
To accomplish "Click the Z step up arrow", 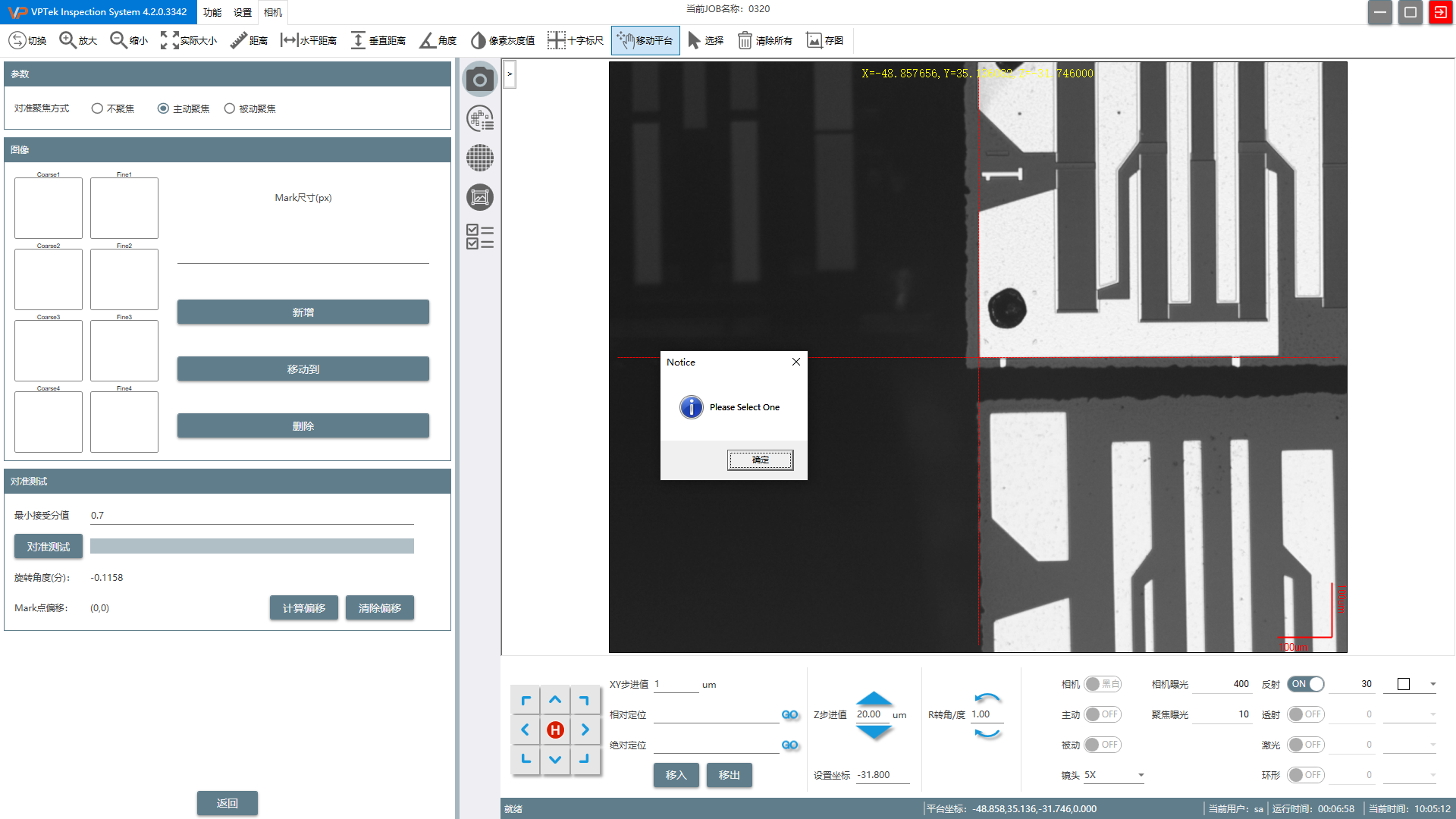I will click(x=874, y=698).
